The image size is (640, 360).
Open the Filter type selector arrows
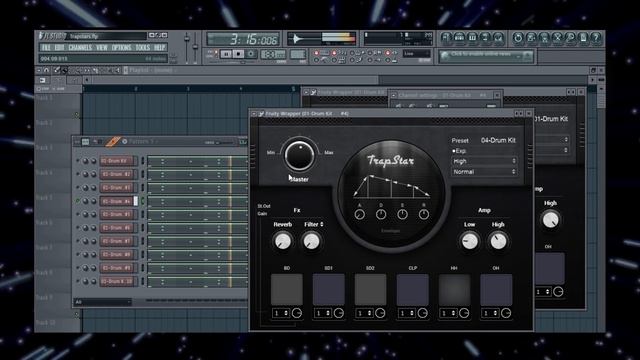(x=322, y=224)
